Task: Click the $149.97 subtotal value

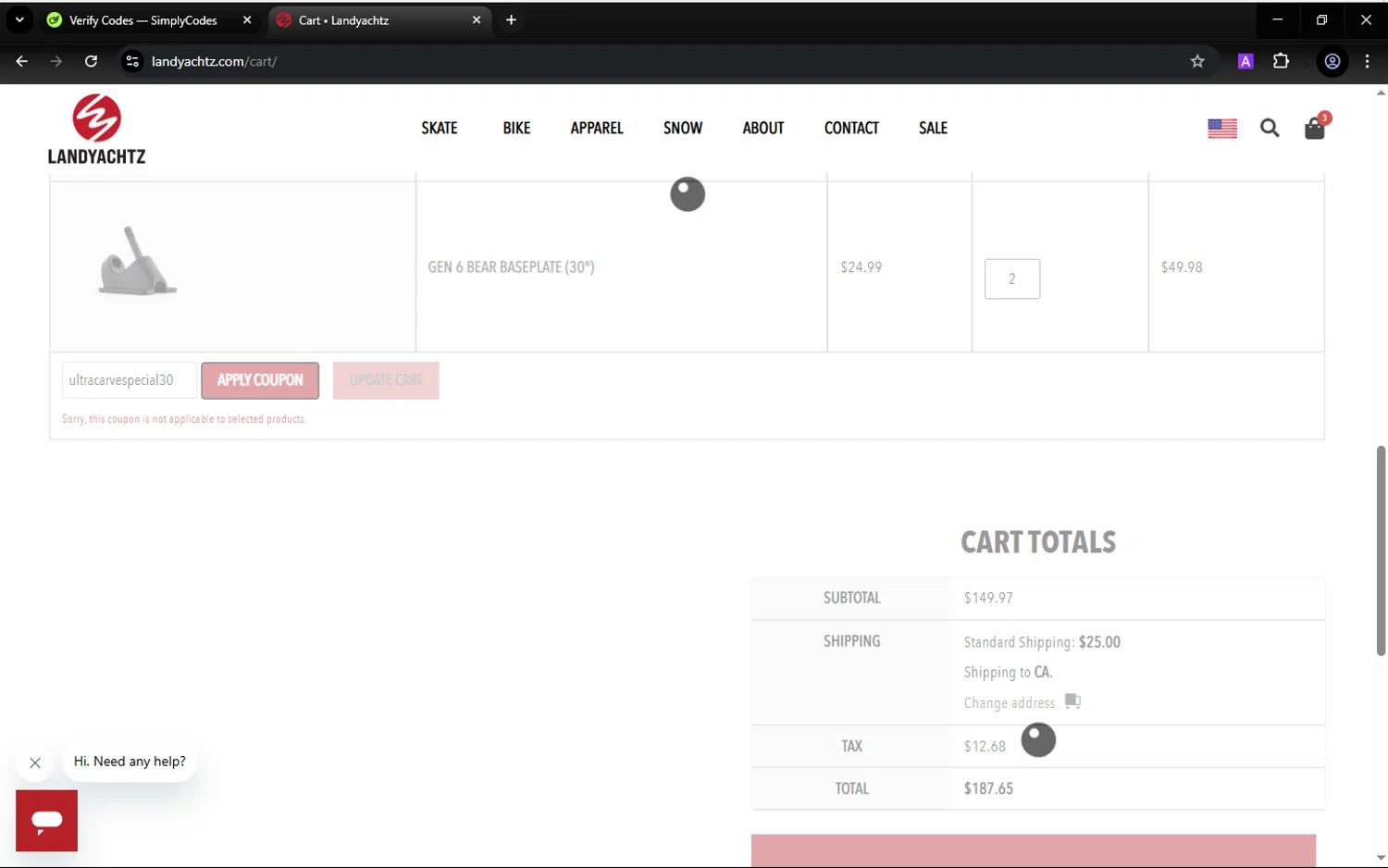Action: (988, 598)
